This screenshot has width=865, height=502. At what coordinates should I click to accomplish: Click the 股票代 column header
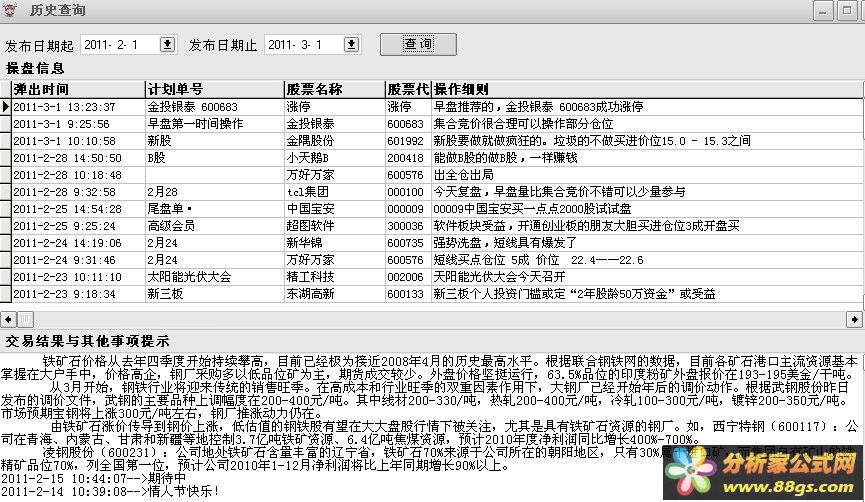(408, 89)
